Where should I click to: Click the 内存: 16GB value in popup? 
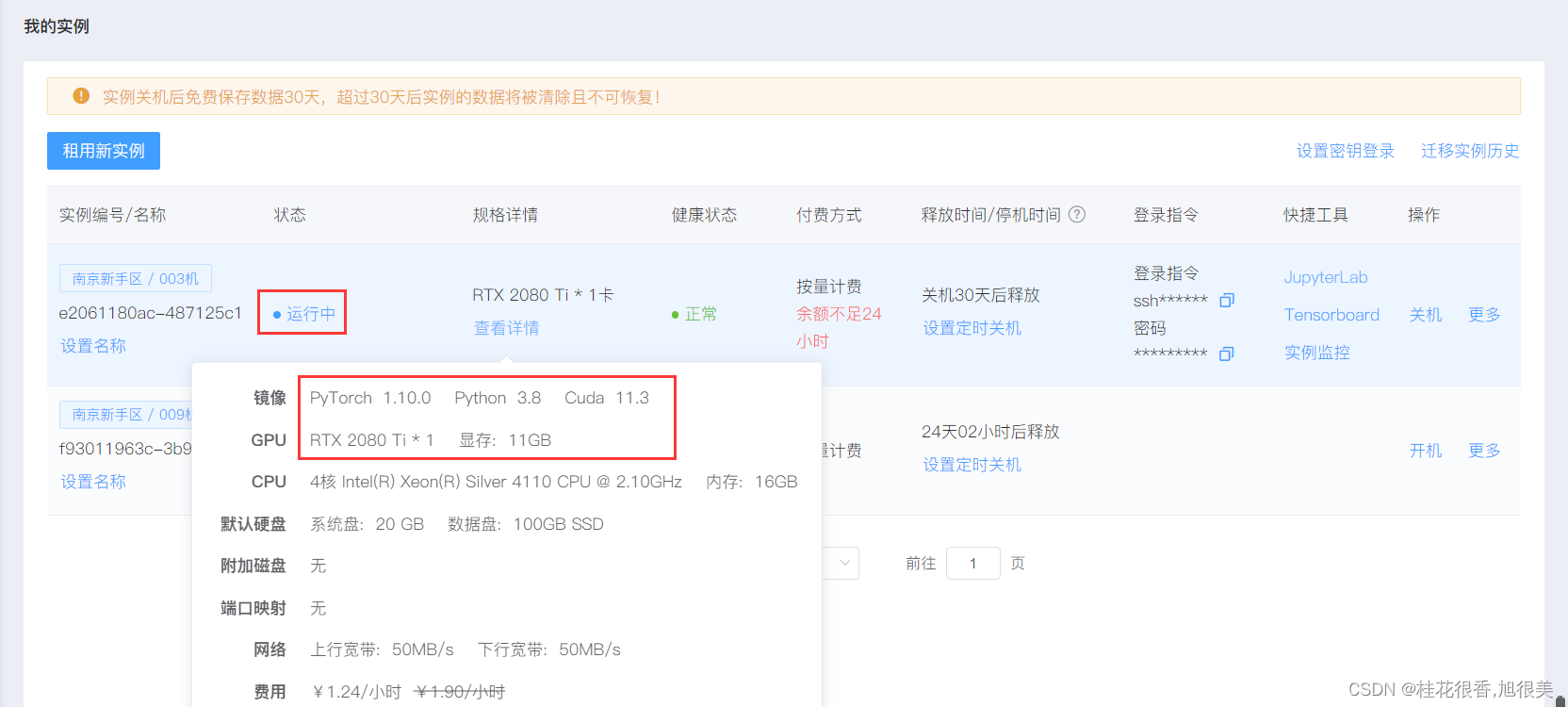752,482
